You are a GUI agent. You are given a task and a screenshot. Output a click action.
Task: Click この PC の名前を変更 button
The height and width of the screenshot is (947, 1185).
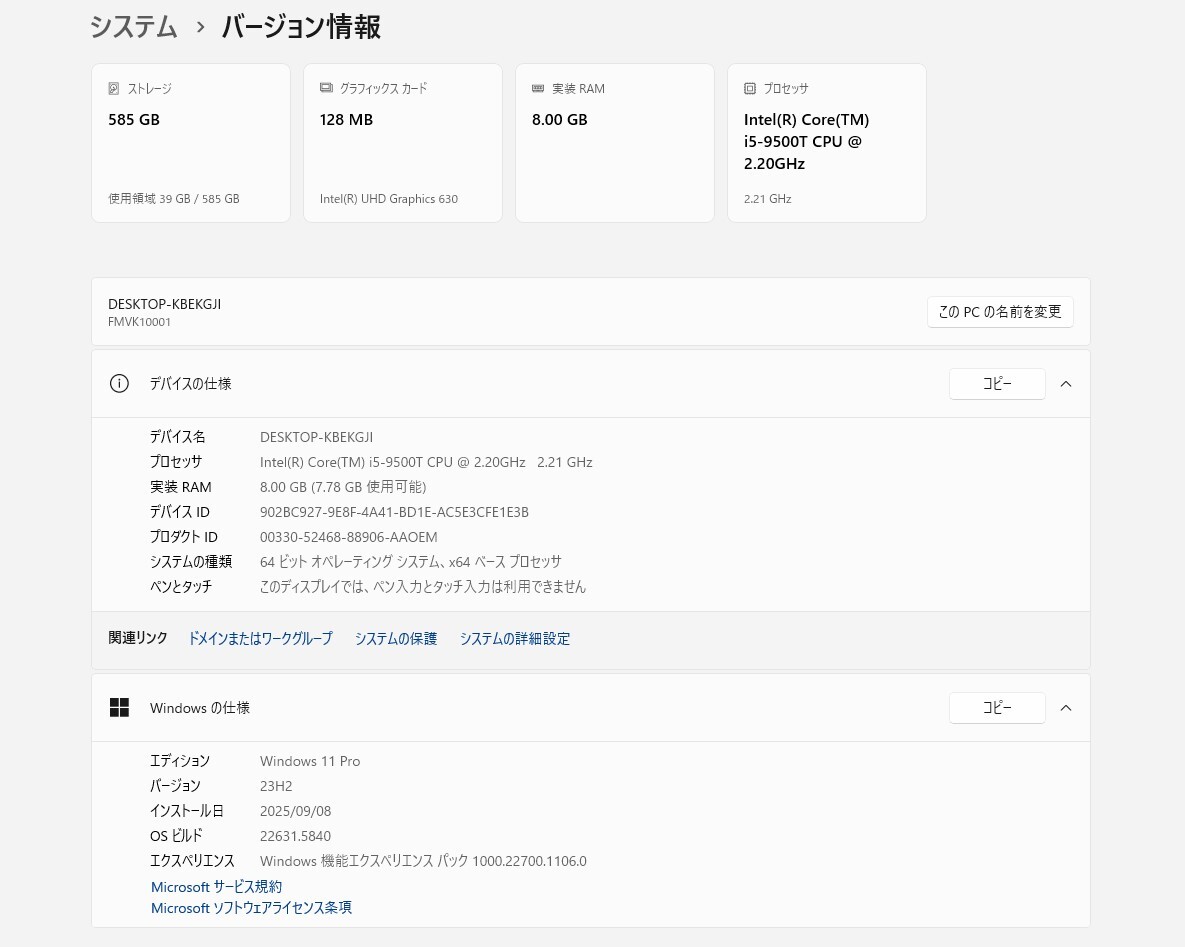(x=1000, y=311)
